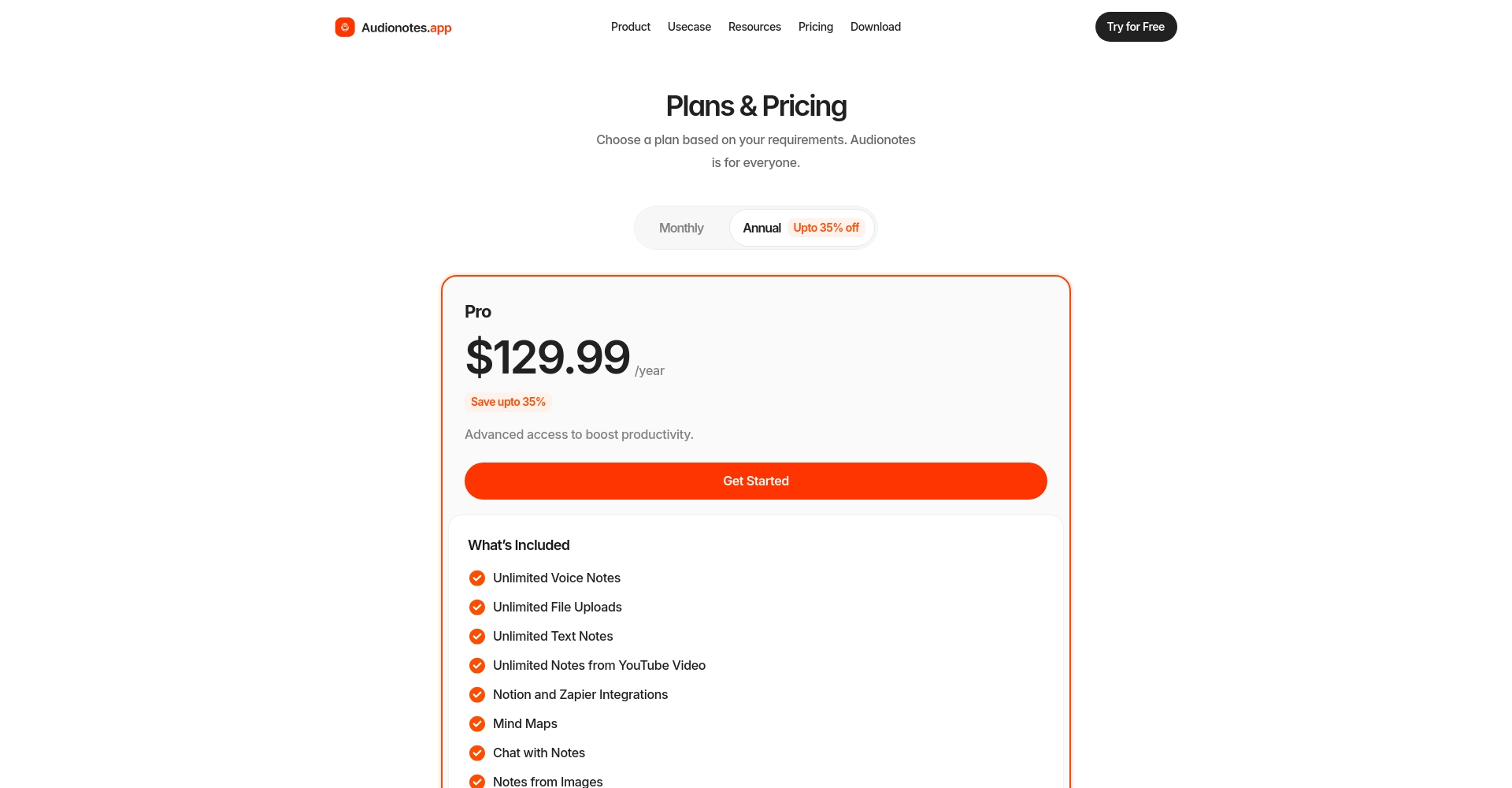The image size is (1512, 788).
Task: Click checkmark beside Unlimited Notes from YouTube
Action: [477, 666]
